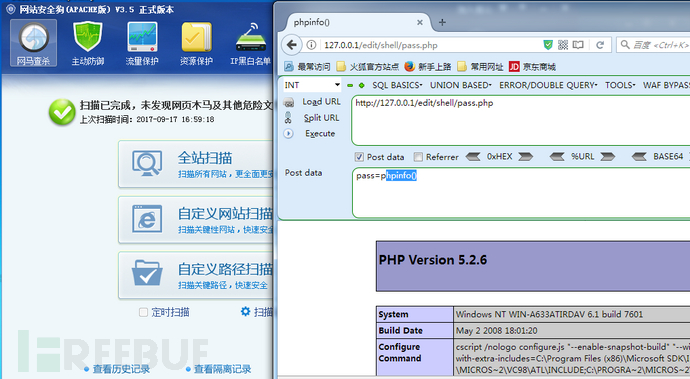Click Load URL in HackBar

tap(321, 102)
